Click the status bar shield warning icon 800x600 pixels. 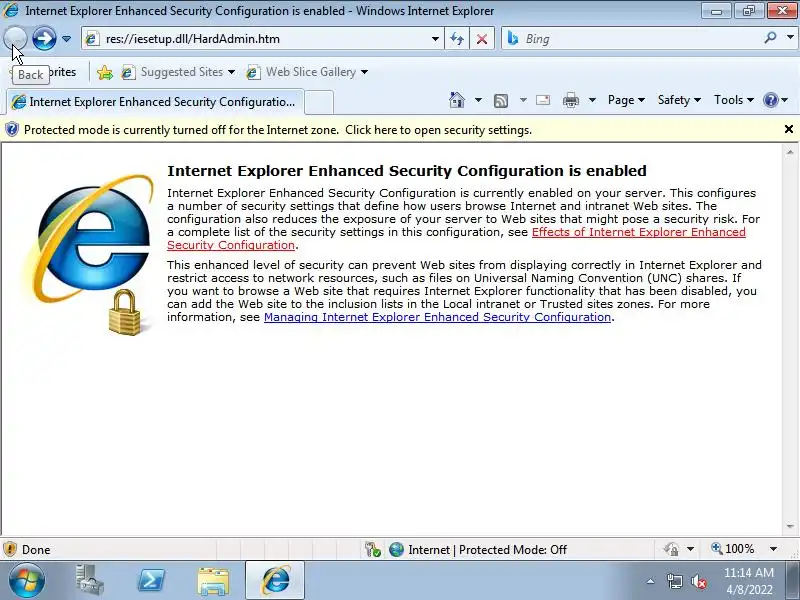(10, 549)
